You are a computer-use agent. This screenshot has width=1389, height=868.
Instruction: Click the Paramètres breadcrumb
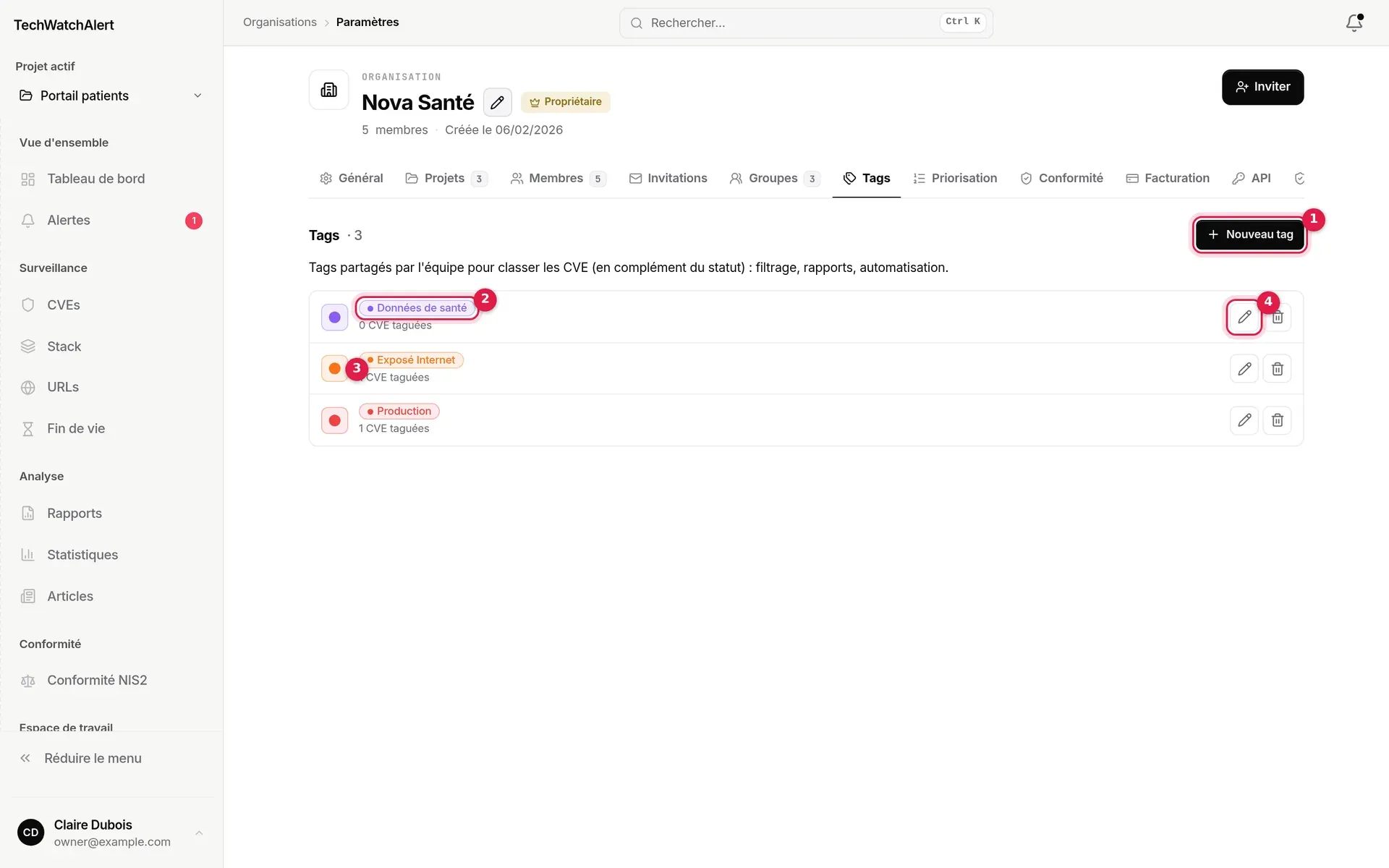(368, 22)
